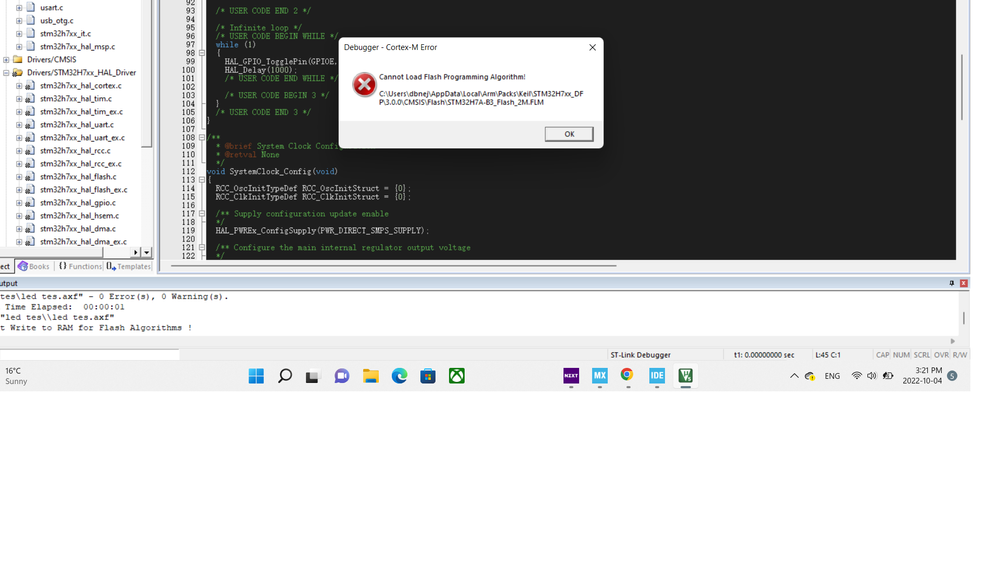Select stm32h7xx_hal_uart_ex.c in project tree
999x562 pixels.
(82, 138)
